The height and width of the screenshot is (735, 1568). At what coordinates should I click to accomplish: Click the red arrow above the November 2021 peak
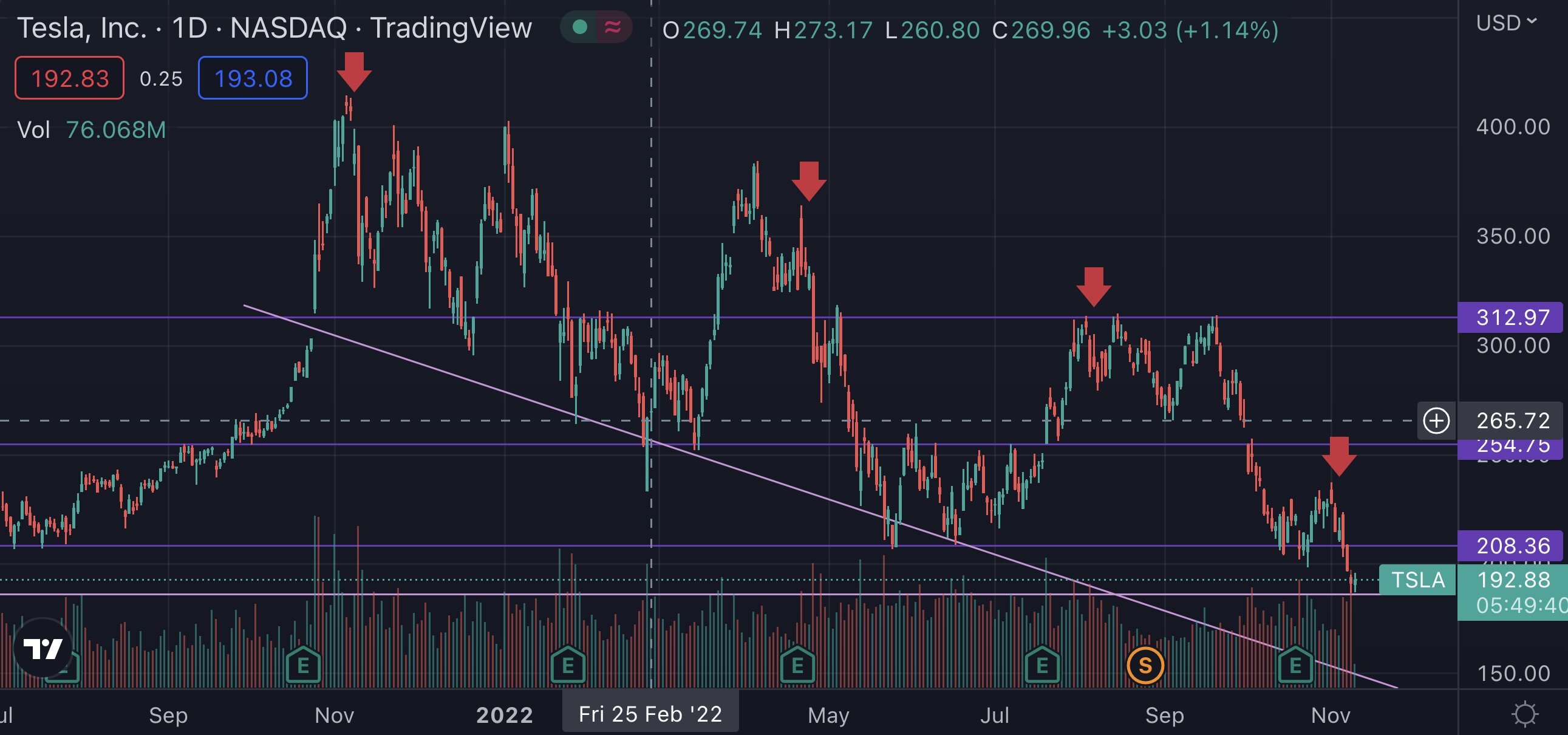pos(353,71)
